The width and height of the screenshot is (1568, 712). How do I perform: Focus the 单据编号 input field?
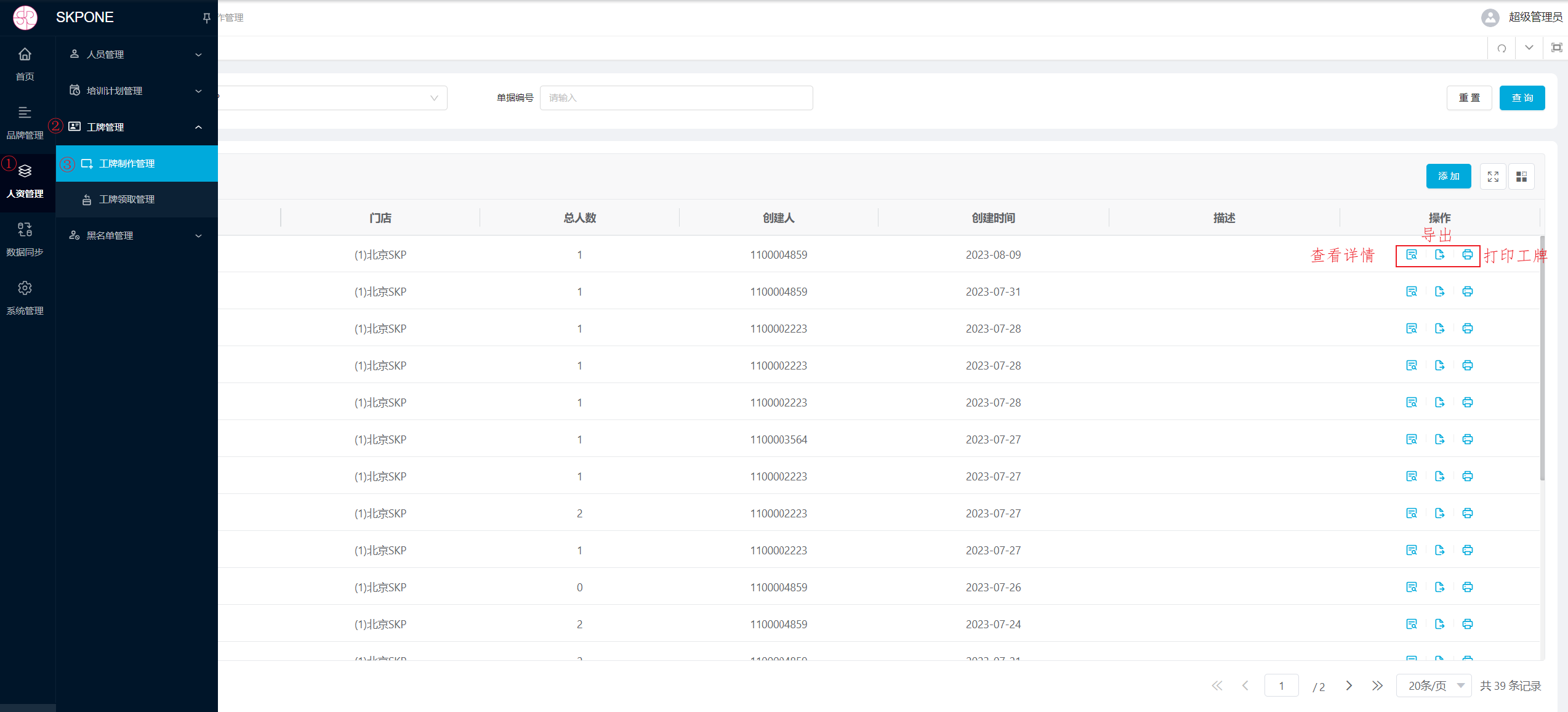click(x=676, y=98)
